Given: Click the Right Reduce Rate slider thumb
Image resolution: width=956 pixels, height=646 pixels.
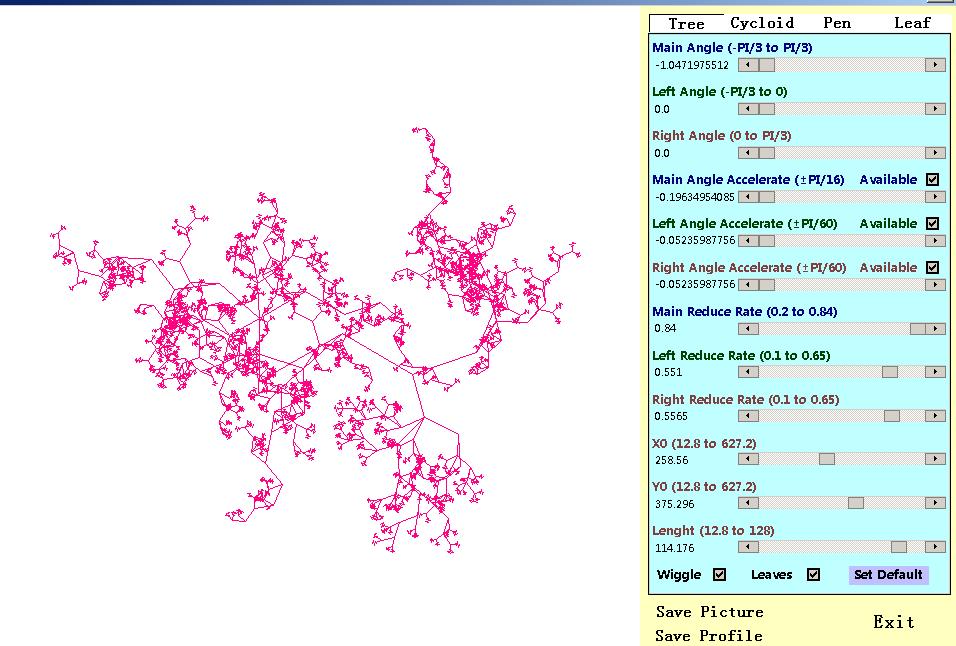Looking at the screenshot, I should pyautogui.click(x=892, y=416).
